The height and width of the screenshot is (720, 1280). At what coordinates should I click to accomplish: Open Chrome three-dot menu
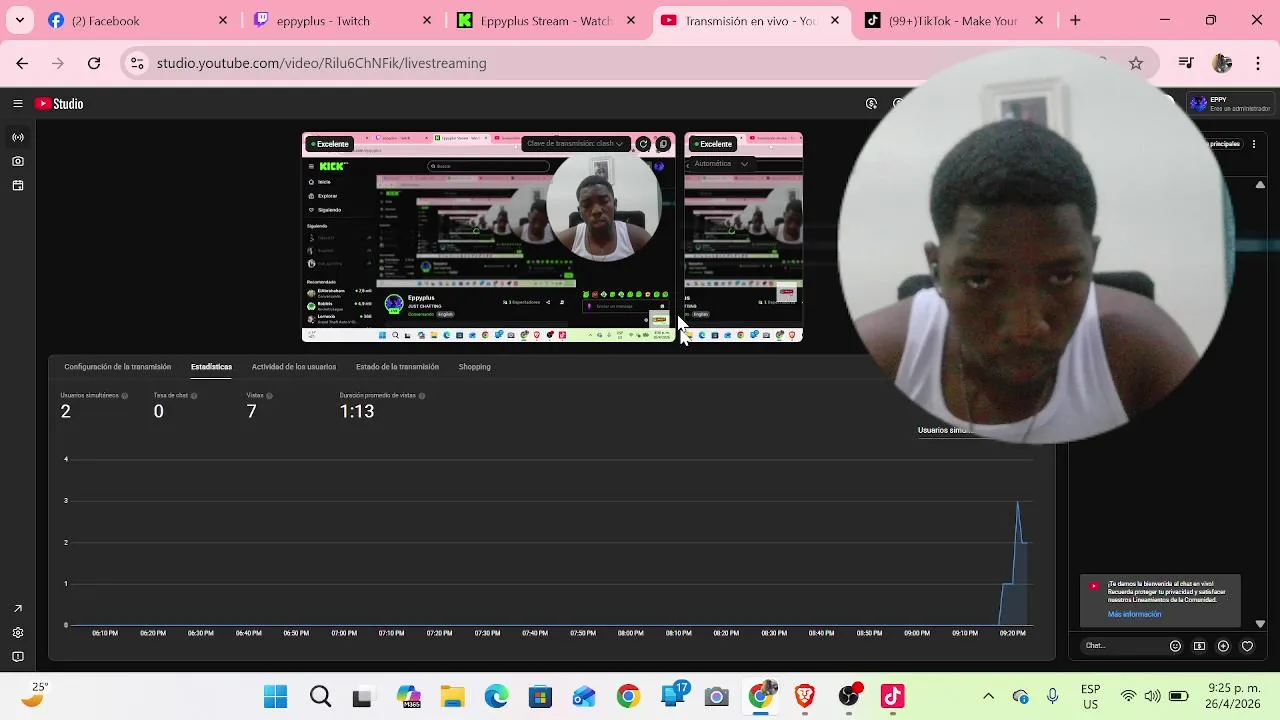coord(1258,63)
